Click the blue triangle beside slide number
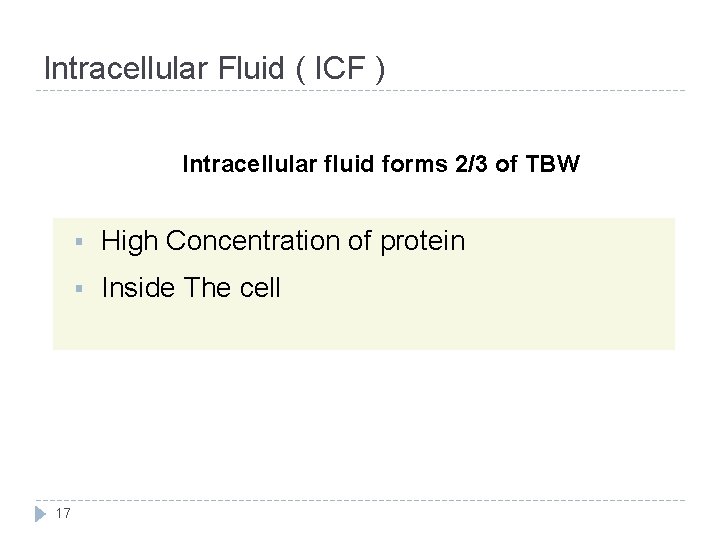The image size is (720, 540). click(40, 514)
